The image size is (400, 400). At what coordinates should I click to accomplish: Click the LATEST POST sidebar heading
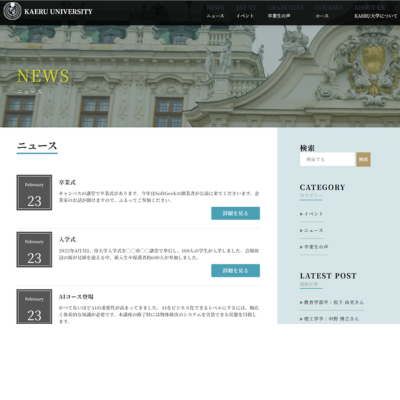pyautogui.click(x=328, y=276)
